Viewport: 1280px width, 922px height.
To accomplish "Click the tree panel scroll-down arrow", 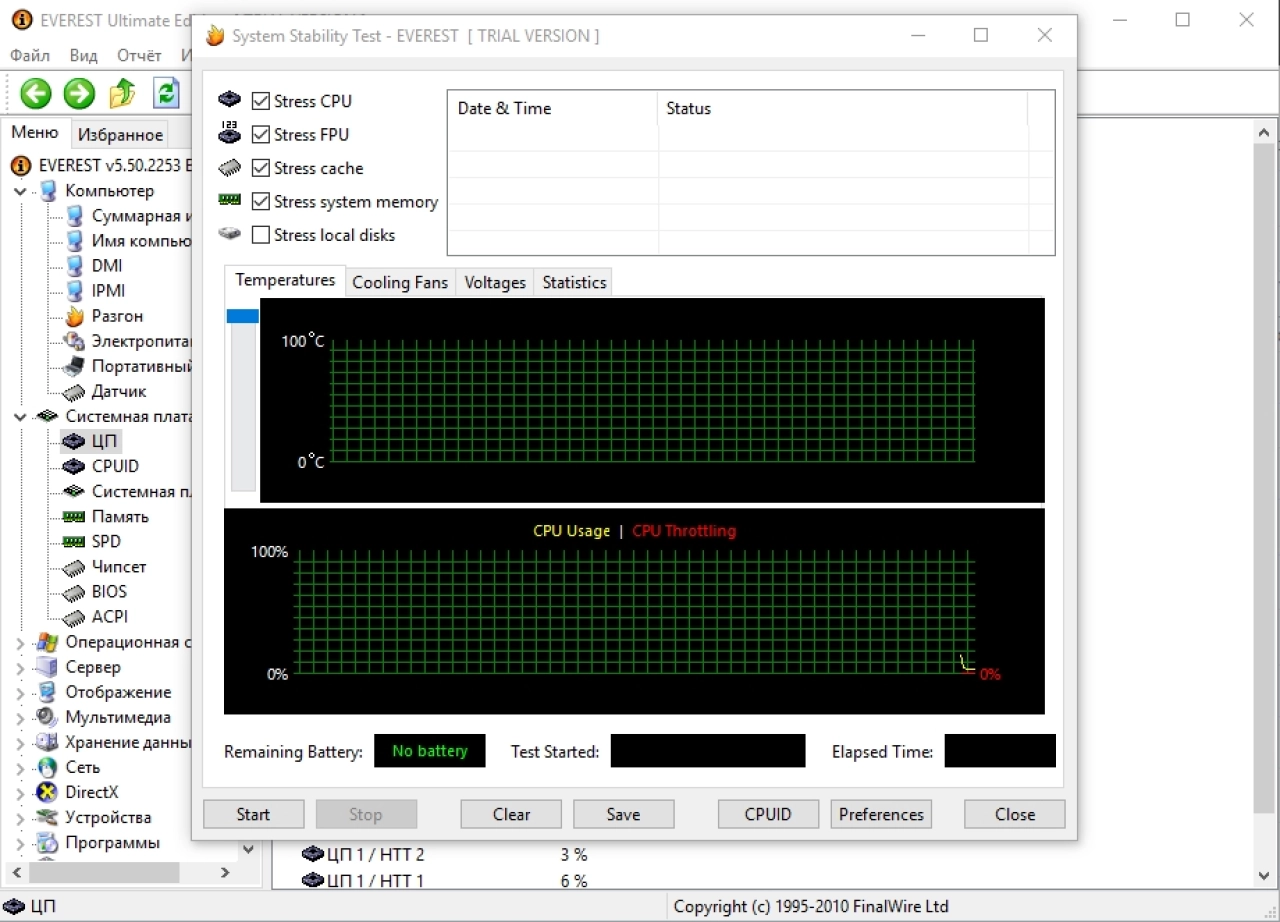I will (x=249, y=850).
